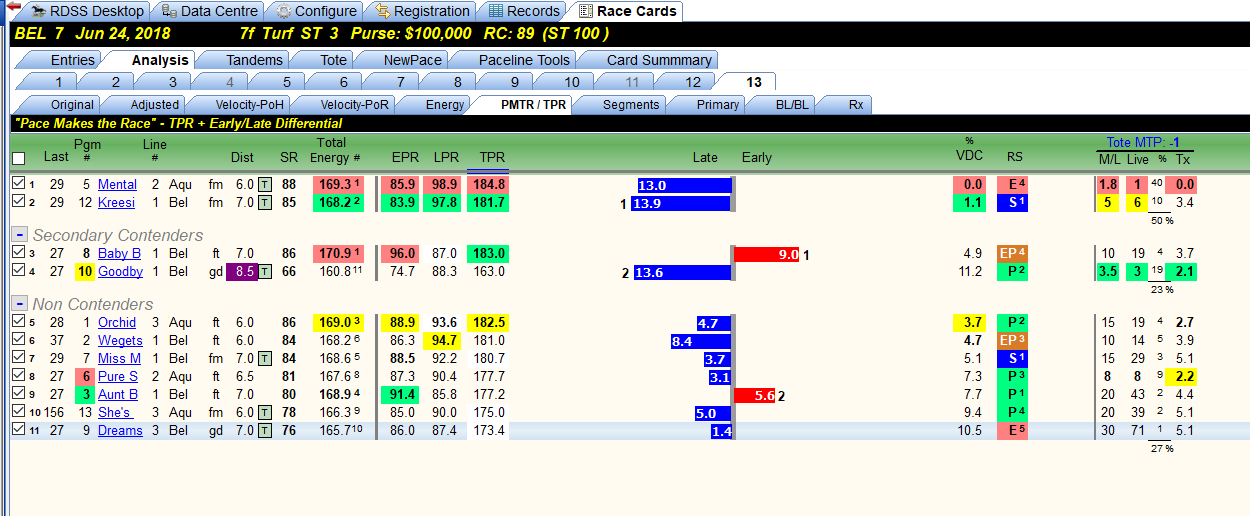
Task: Switch to the Segments view tab
Action: [x=631, y=104]
